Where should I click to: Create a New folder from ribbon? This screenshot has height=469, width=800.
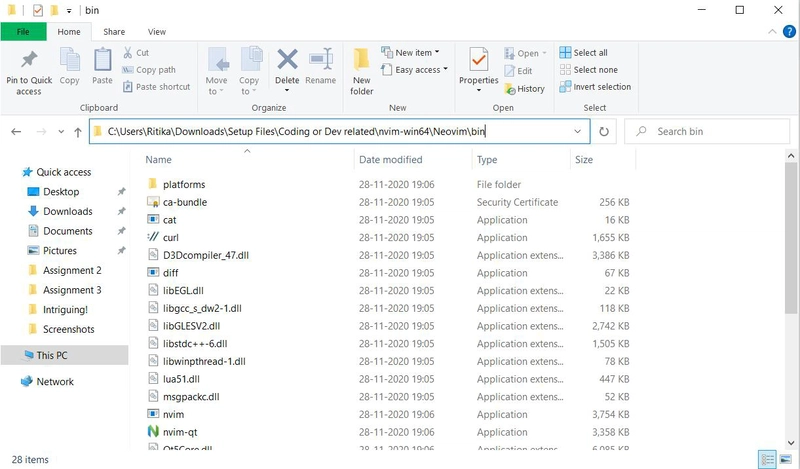pos(362,72)
